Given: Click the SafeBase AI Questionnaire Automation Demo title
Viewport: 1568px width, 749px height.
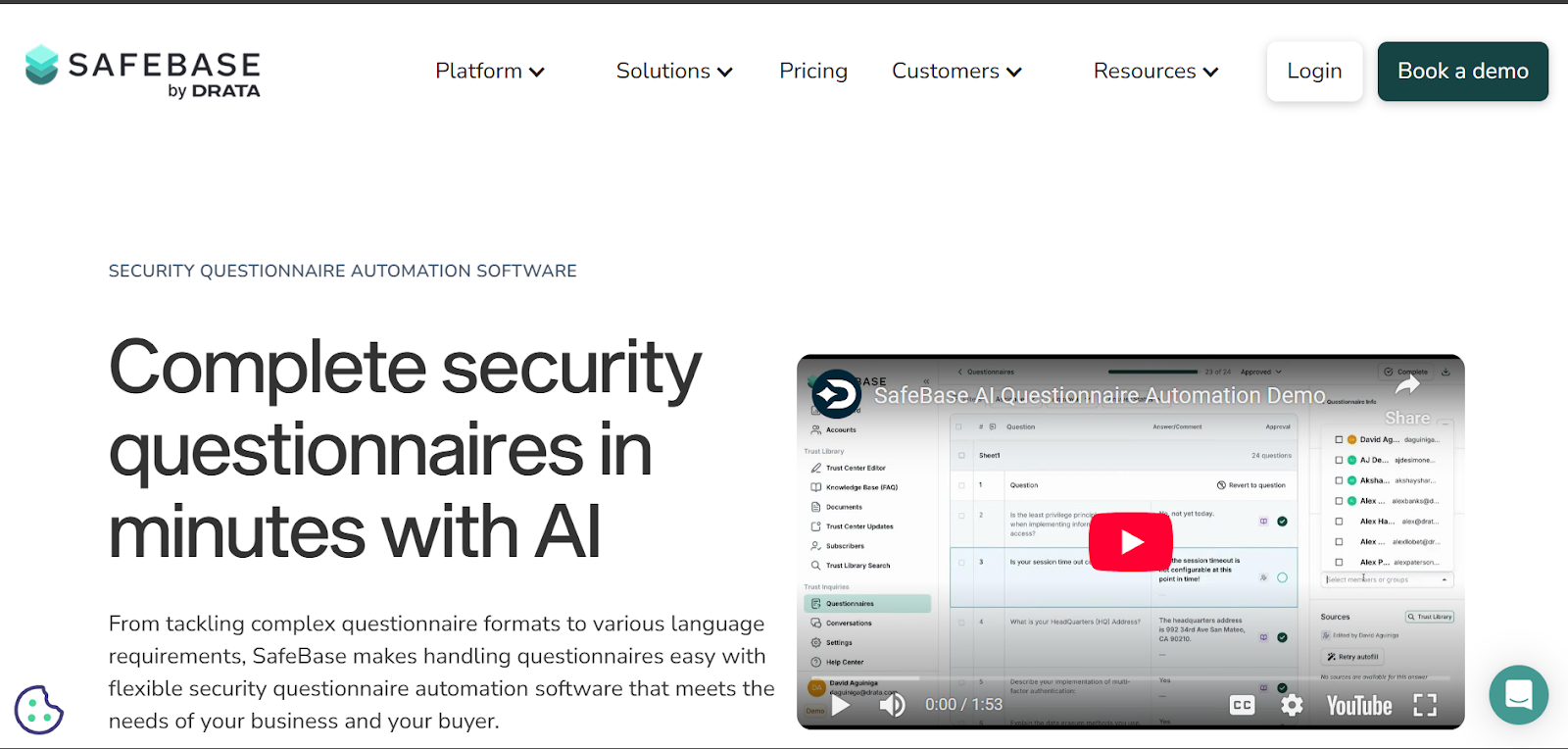Looking at the screenshot, I should pos(1100,395).
